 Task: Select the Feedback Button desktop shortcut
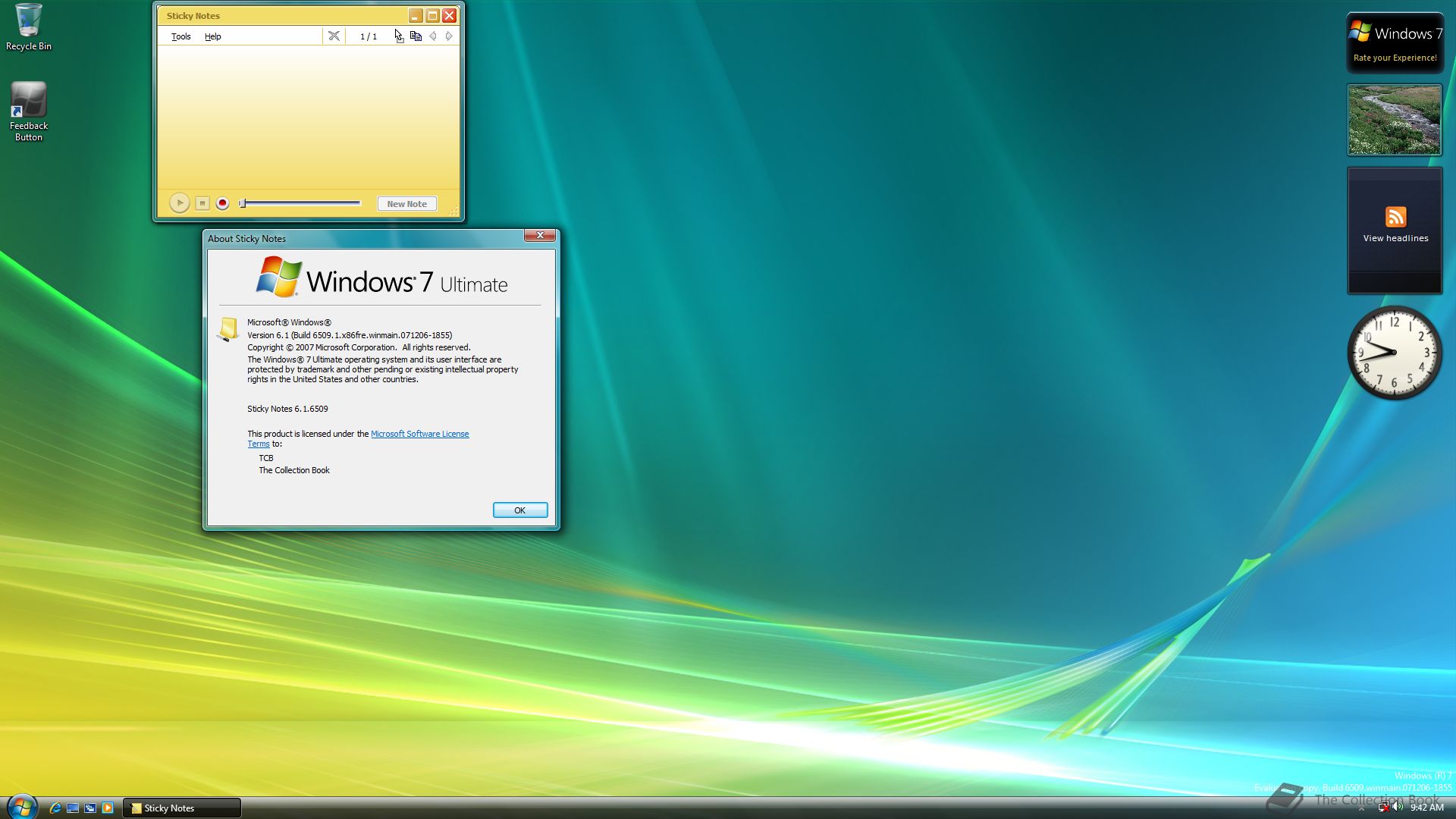[x=29, y=111]
